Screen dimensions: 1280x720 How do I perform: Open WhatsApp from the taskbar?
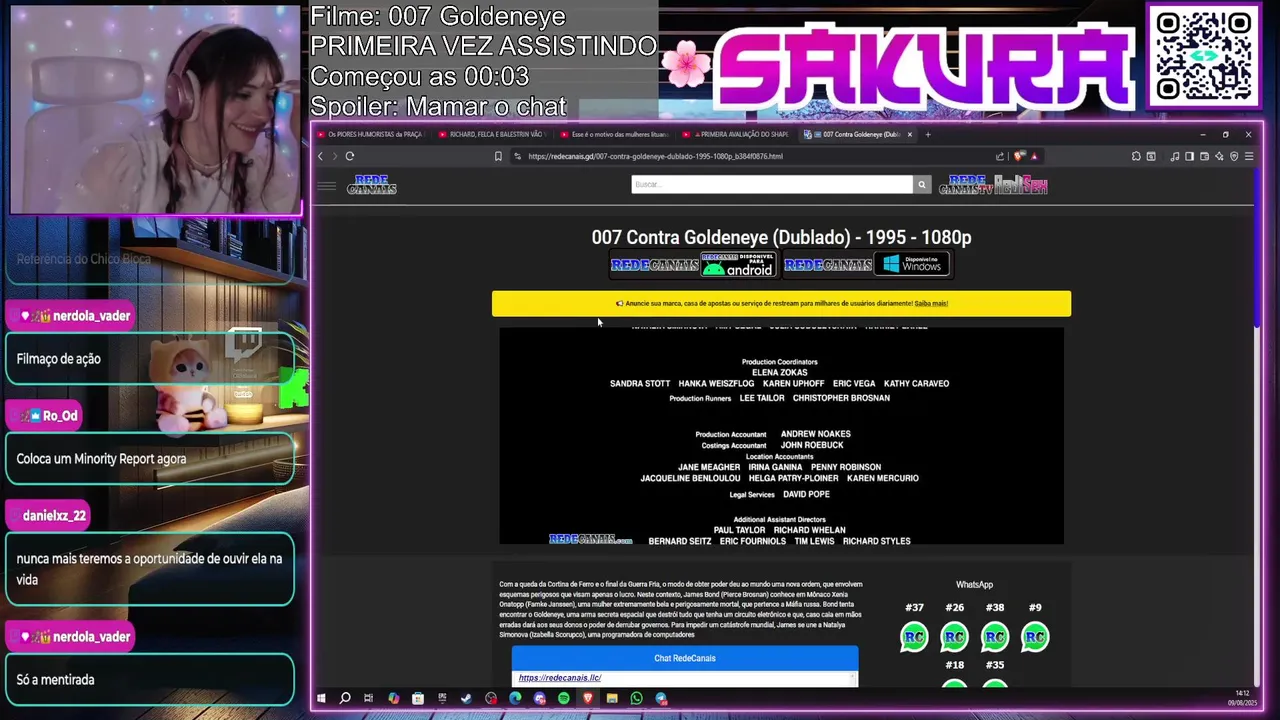[637, 698]
